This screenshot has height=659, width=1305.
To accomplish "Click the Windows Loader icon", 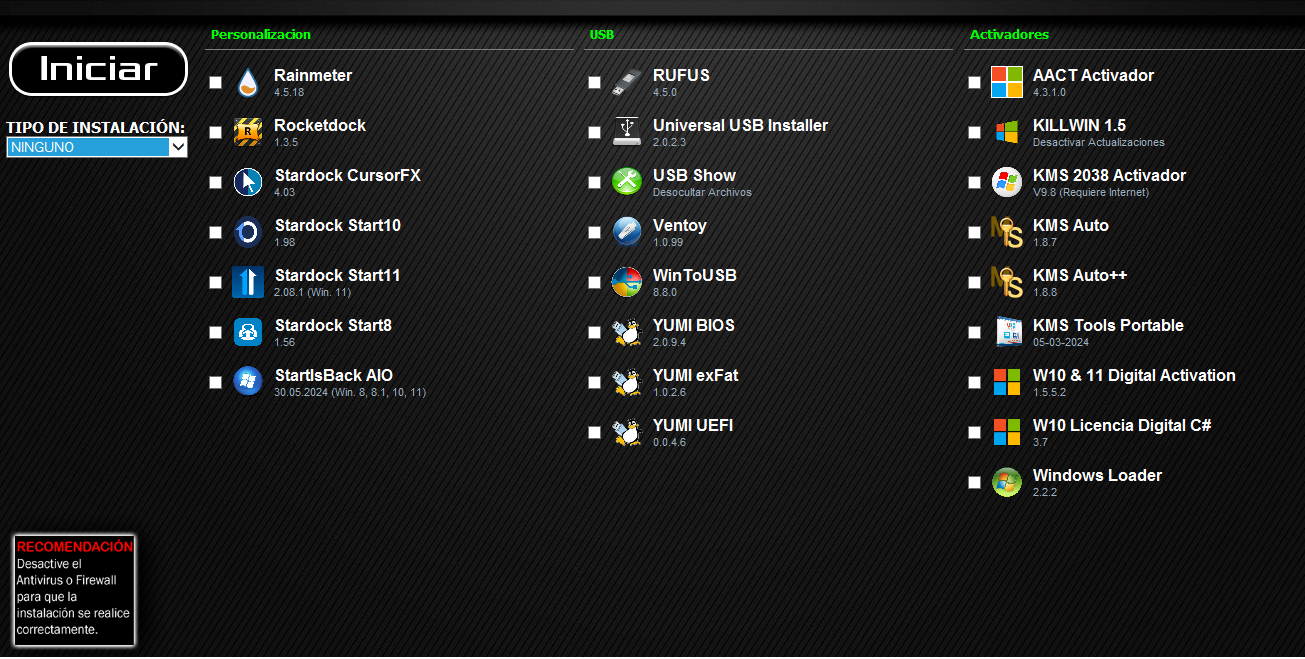I will (x=1007, y=482).
